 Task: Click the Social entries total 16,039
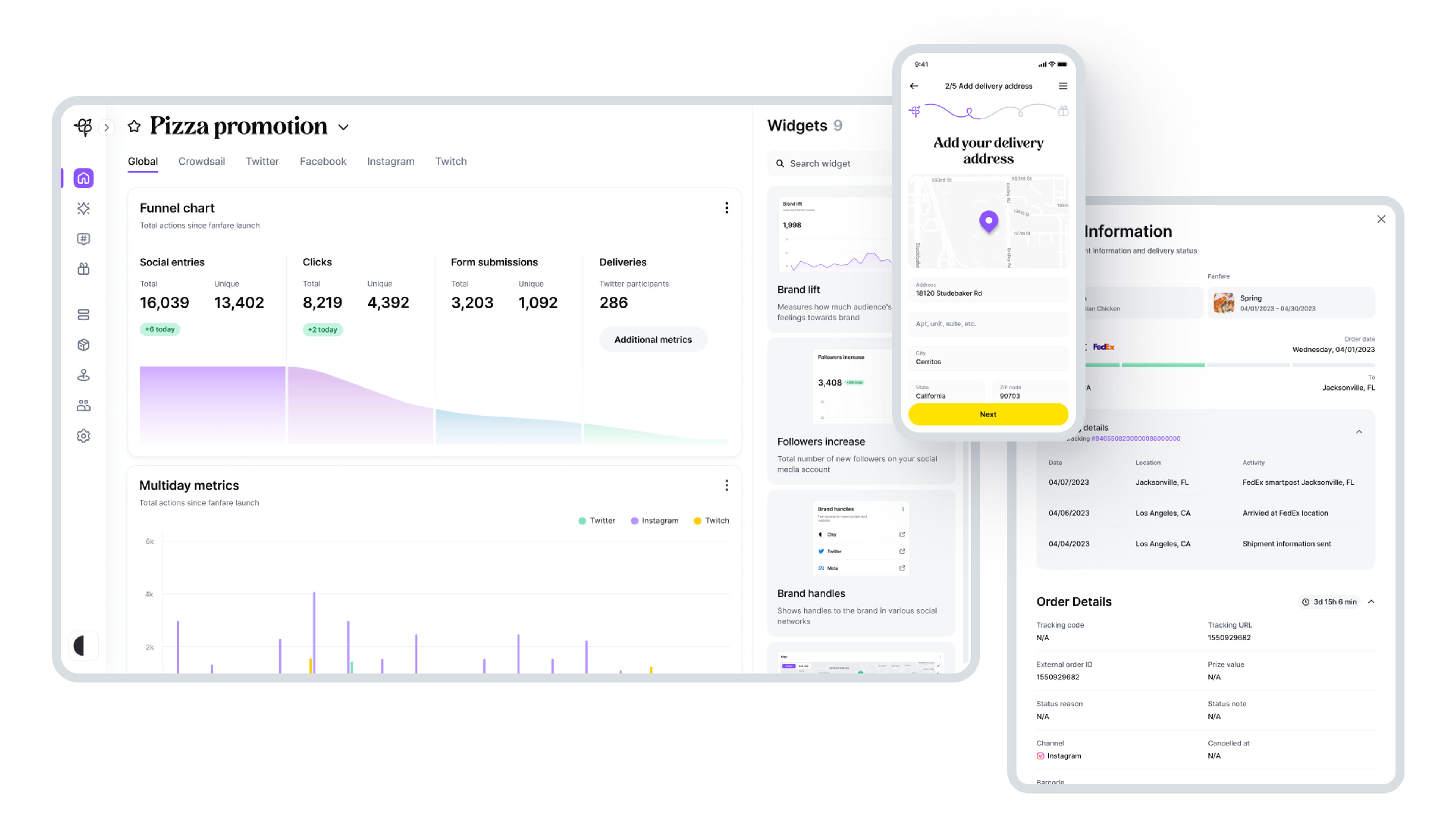tap(165, 303)
